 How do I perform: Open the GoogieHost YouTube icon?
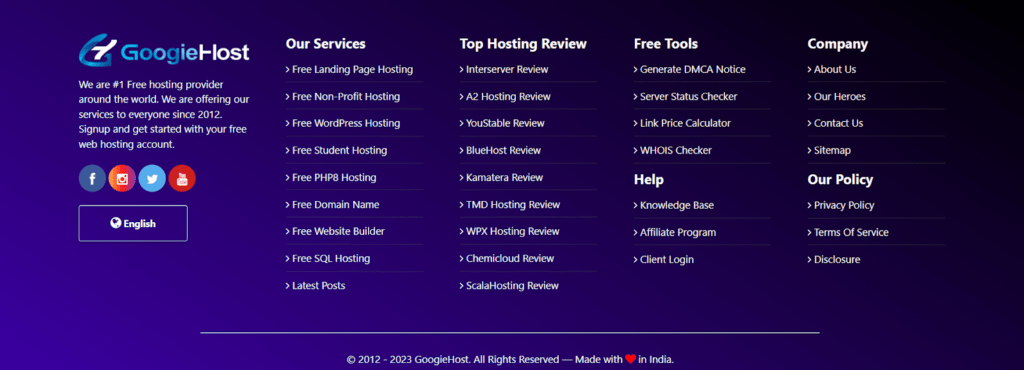[182, 178]
